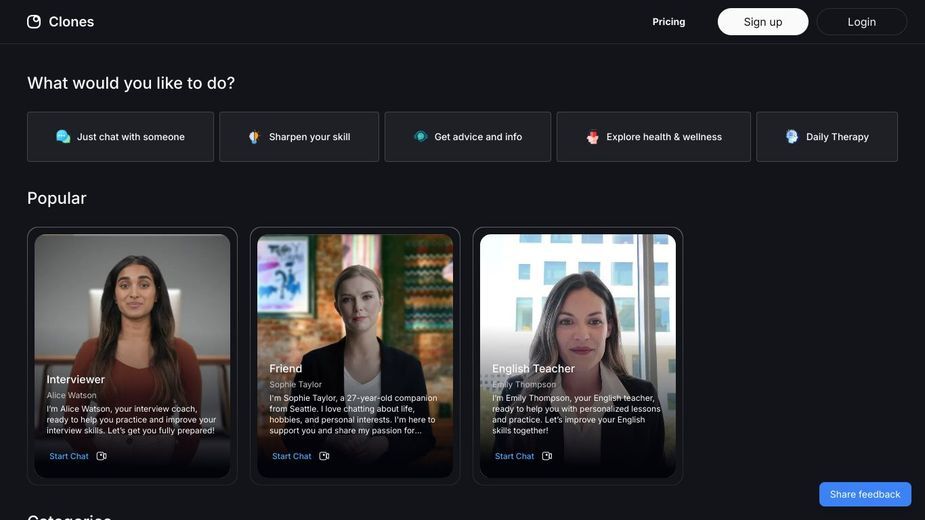Click the teal icon on Get advice

(420, 136)
